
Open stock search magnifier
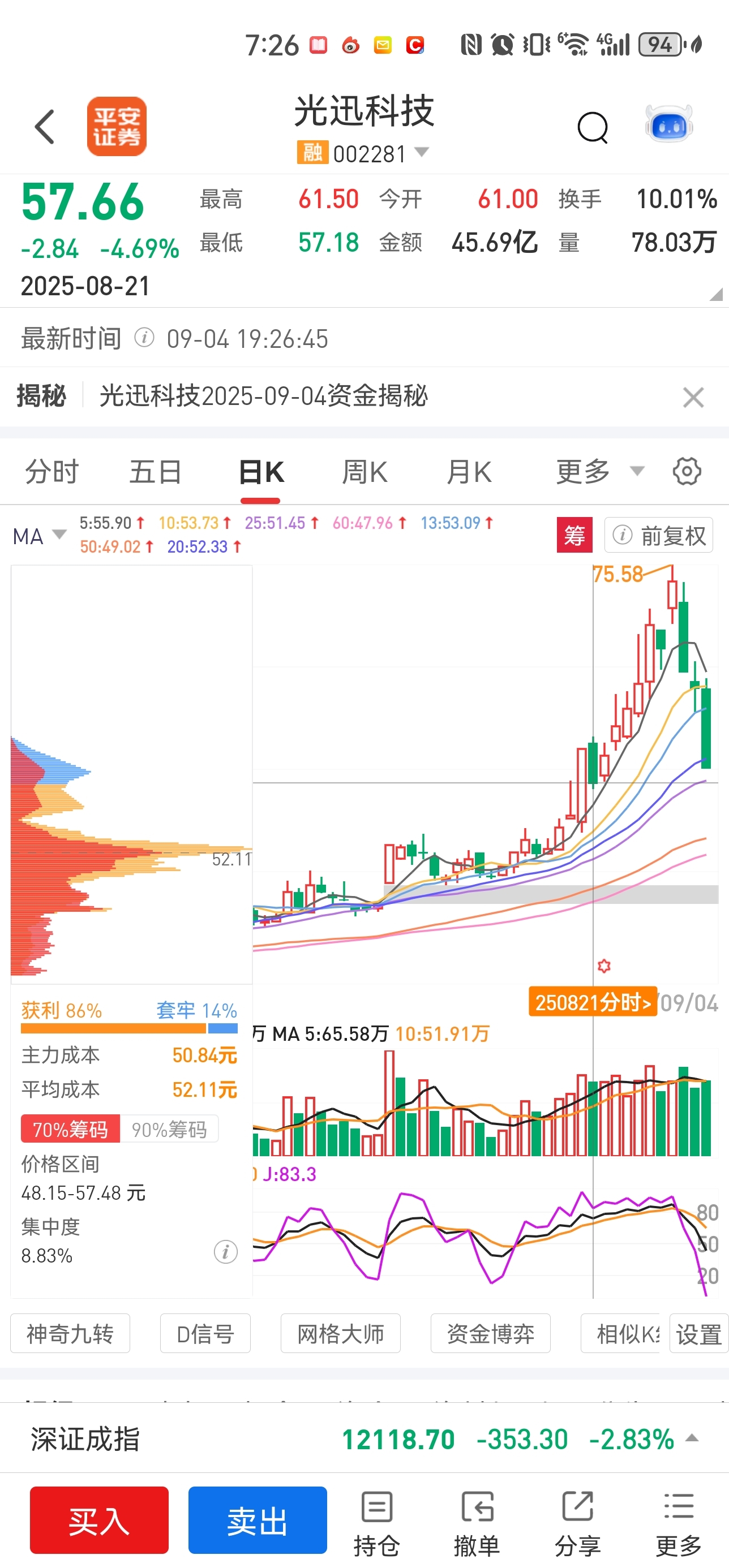click(x=593, y=127)
